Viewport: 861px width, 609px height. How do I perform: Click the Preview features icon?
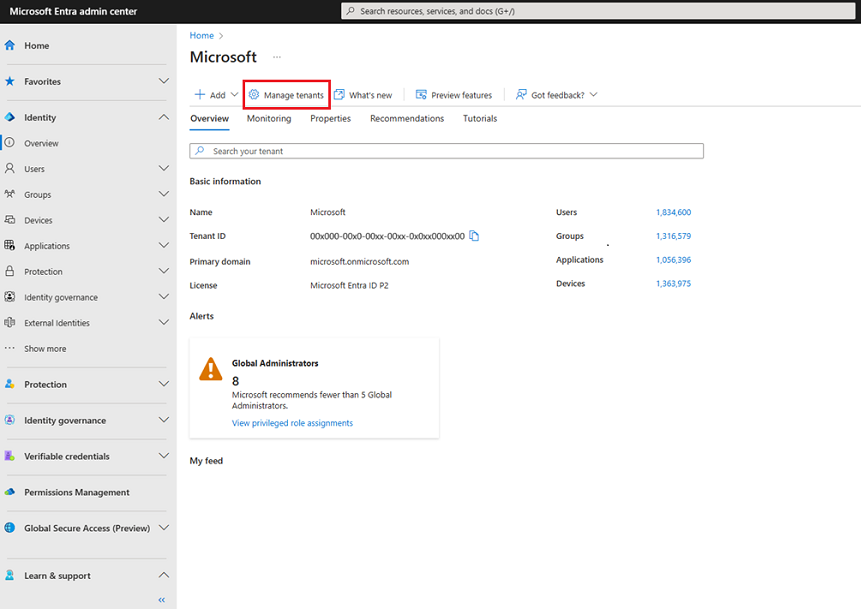421,94
